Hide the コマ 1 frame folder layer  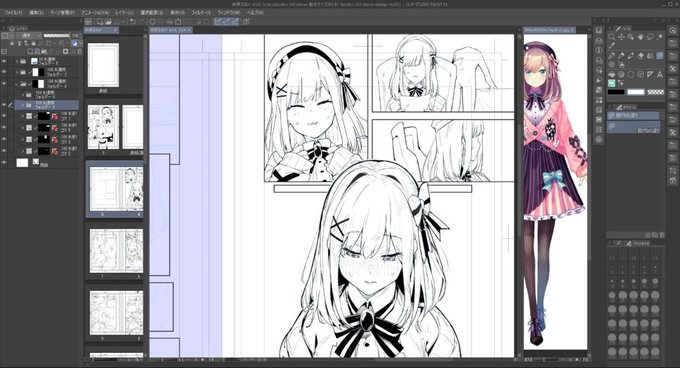coord(4,116)
